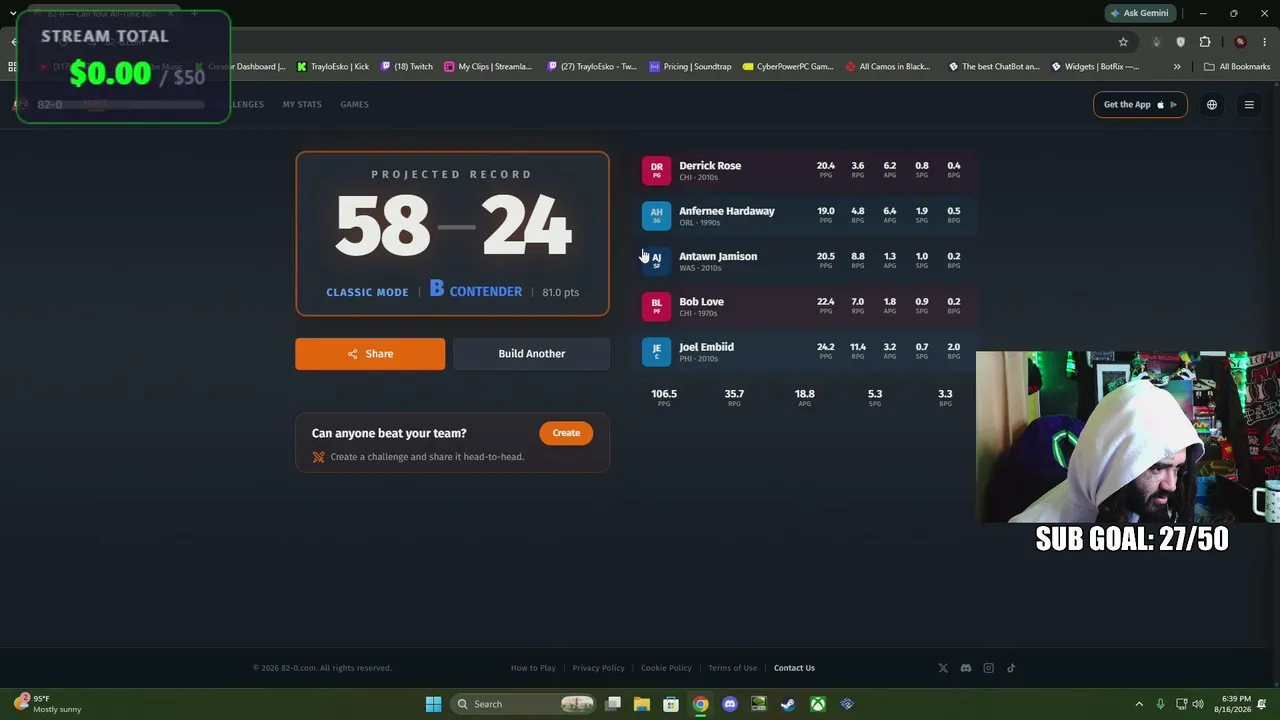
Task: Bookmark this page with the star icon
Action: tap(1123, 42)
